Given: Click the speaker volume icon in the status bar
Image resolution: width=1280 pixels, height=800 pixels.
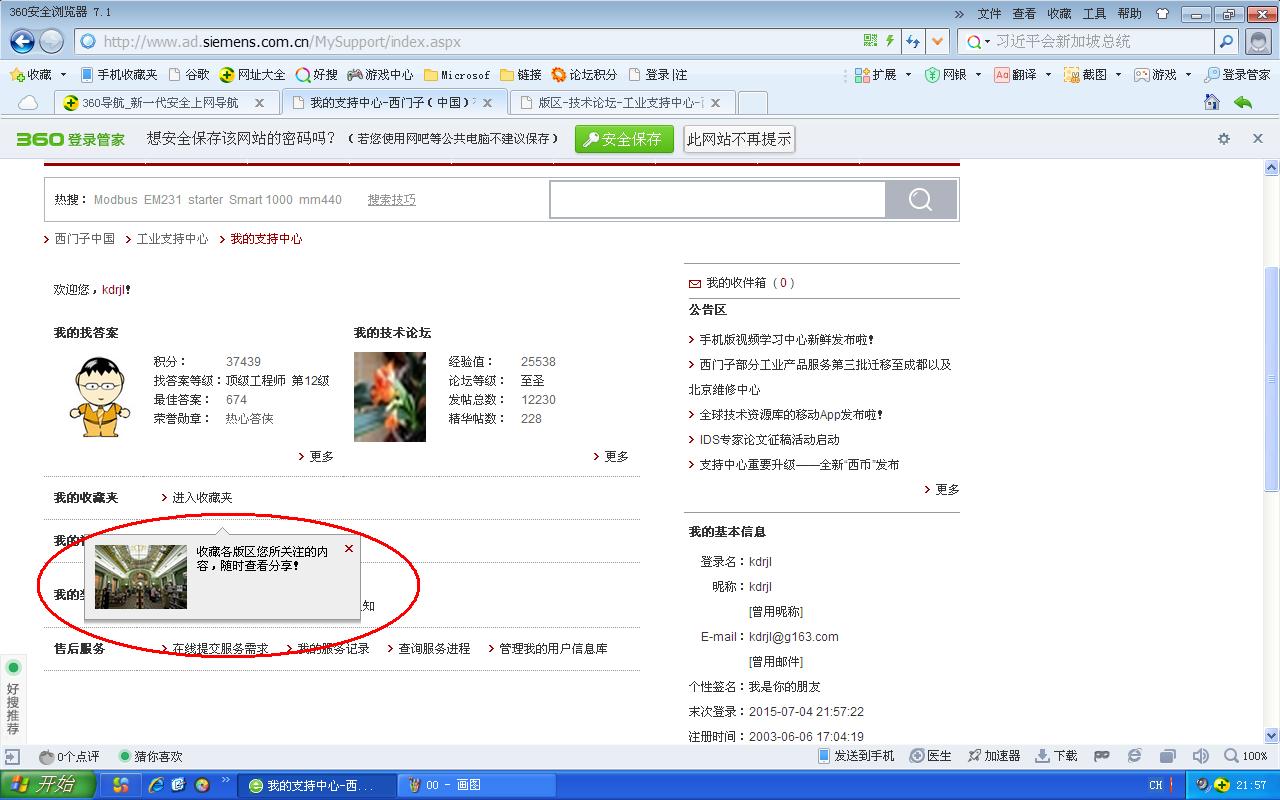Looking at the screenshot, I should [1201, 756].
